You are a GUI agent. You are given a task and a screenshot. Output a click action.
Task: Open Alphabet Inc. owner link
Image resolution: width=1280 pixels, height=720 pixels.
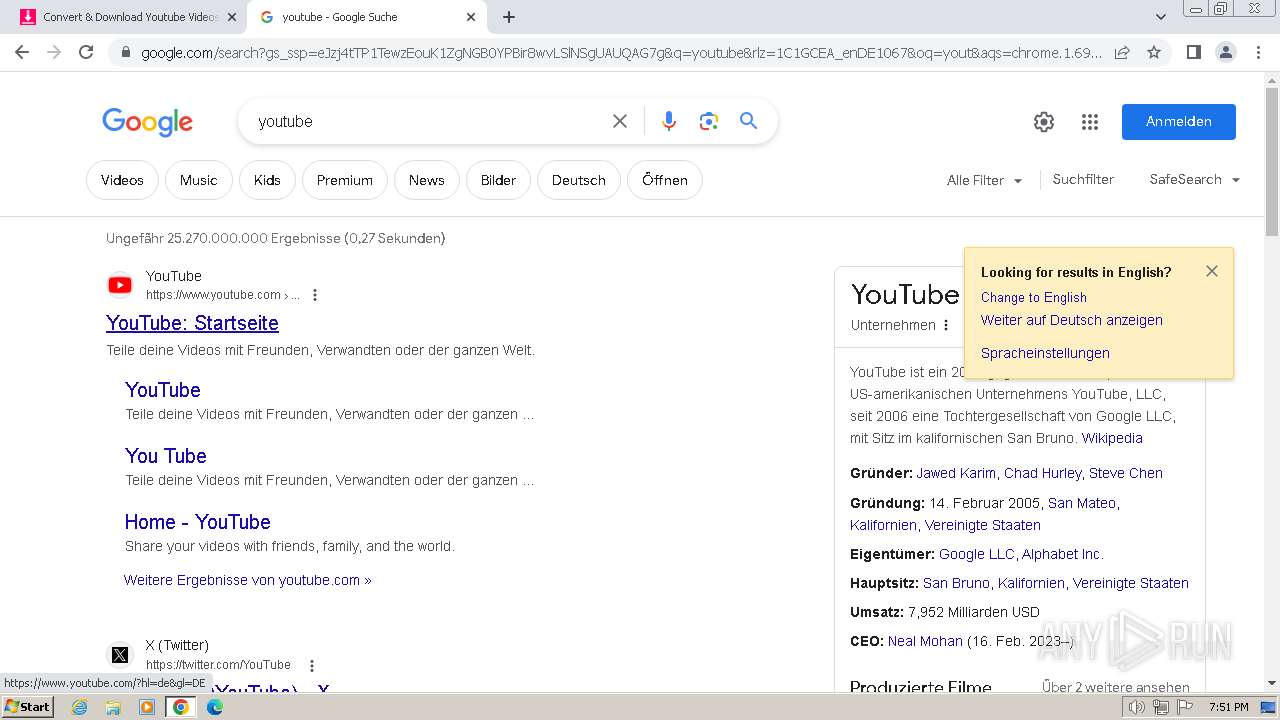pyautogui.click(x=1061, y=554)
